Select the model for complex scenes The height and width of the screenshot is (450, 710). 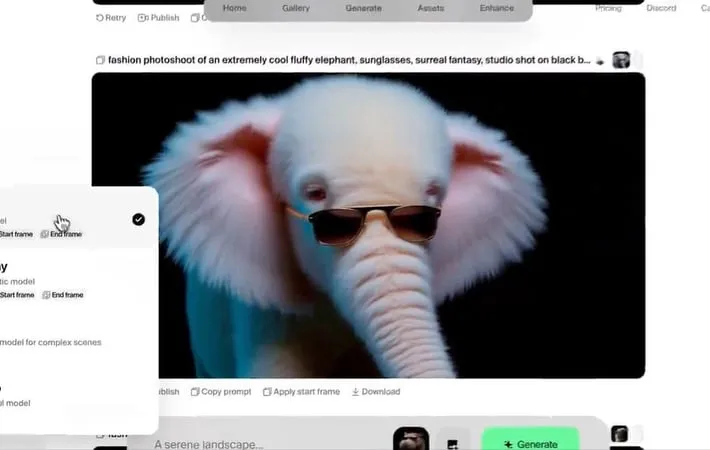50,342
